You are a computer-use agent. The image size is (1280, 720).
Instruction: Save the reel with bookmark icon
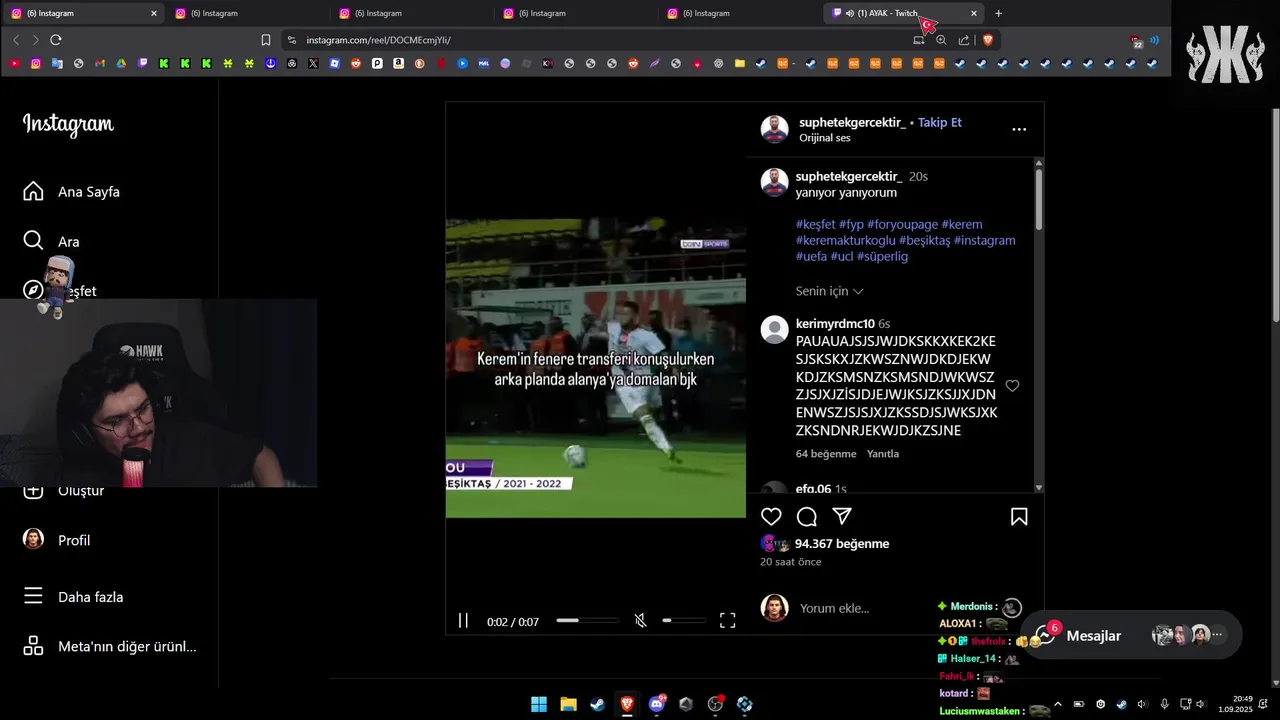(1019, 517)
